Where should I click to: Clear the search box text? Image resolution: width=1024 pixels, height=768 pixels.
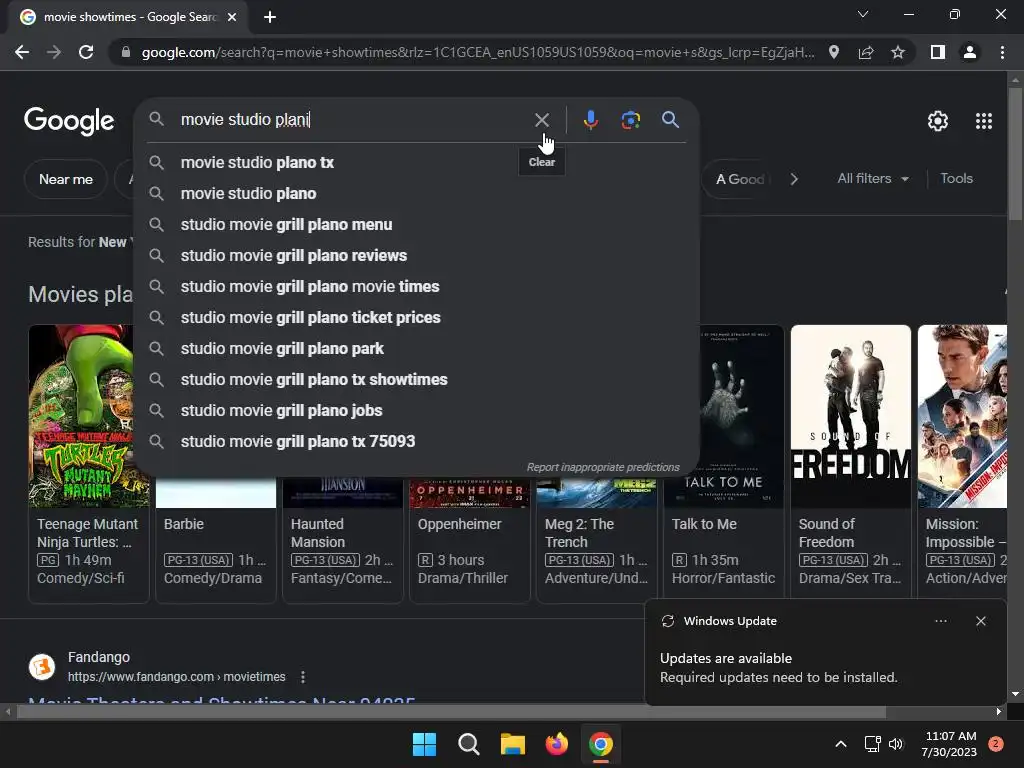(541, 120)
